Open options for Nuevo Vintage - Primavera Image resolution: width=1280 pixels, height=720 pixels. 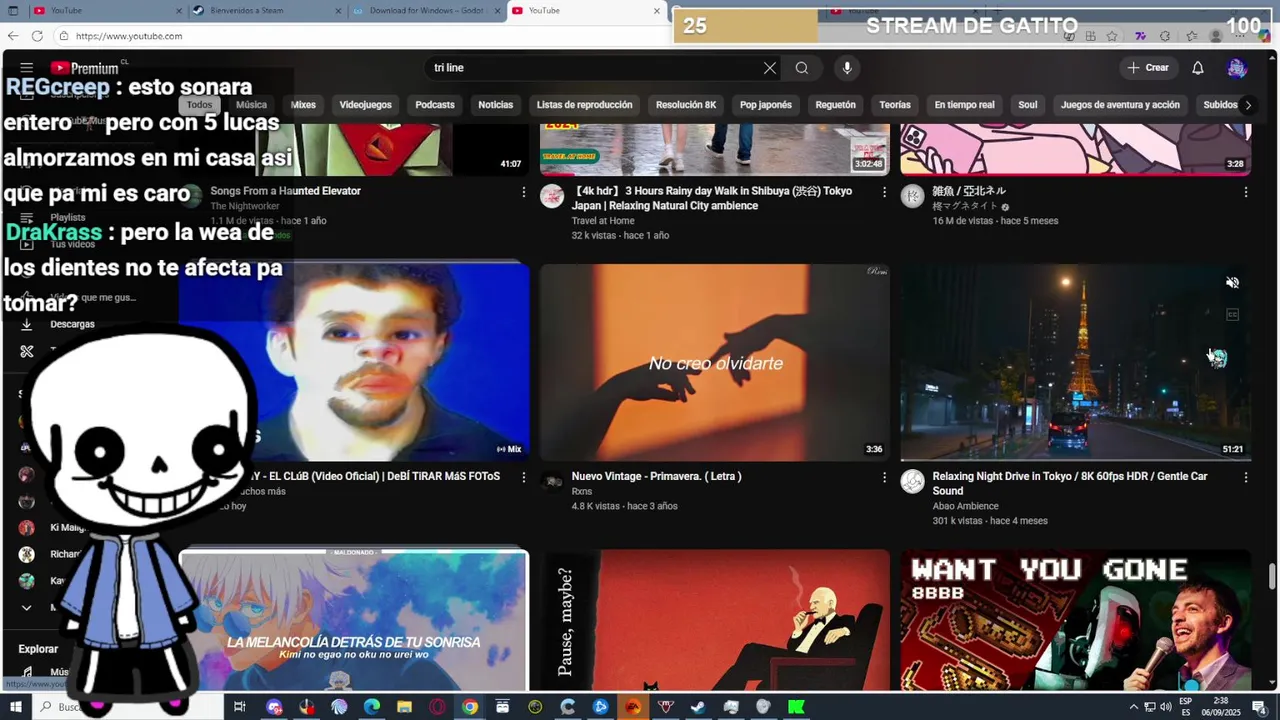[x=884, y=478]
